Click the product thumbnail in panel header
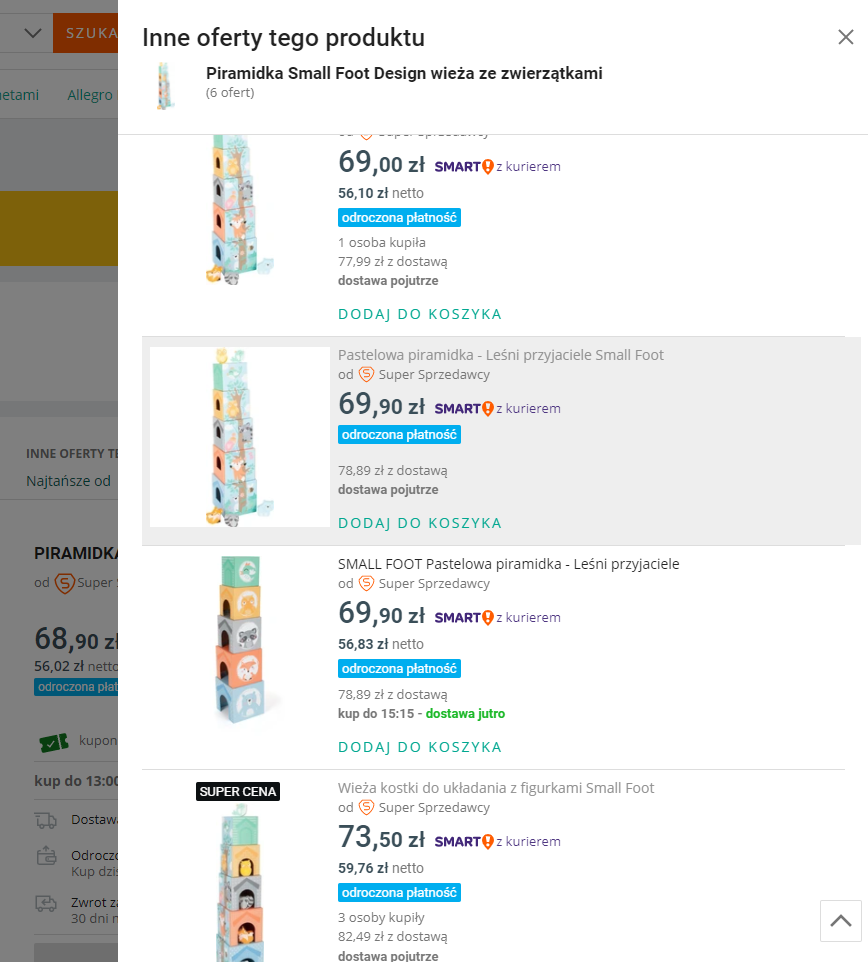This screenshot has height=962, width=868. tap(164, 84)
